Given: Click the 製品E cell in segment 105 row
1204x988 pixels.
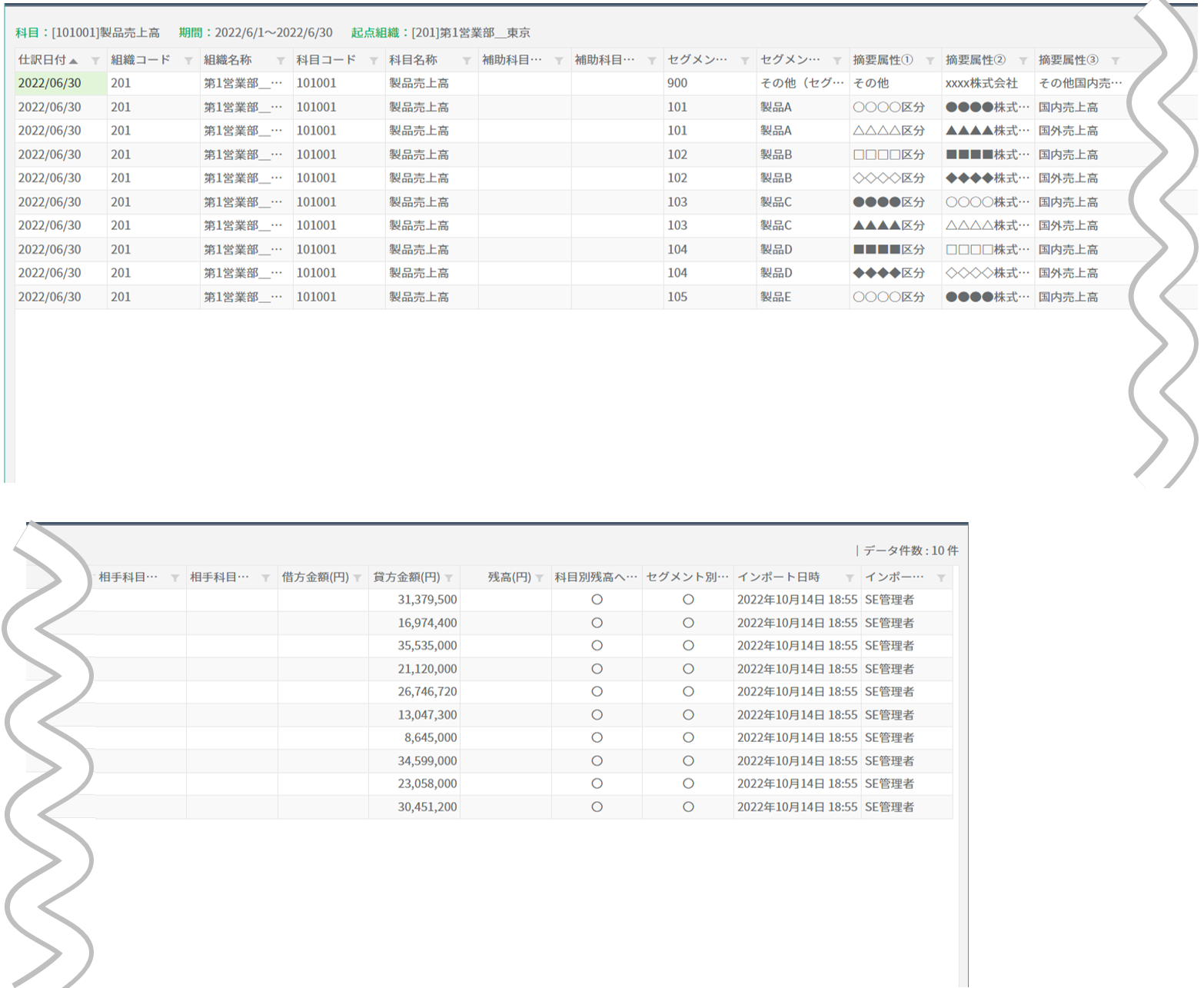Looking at the screenshot, I should click(775, 297).
